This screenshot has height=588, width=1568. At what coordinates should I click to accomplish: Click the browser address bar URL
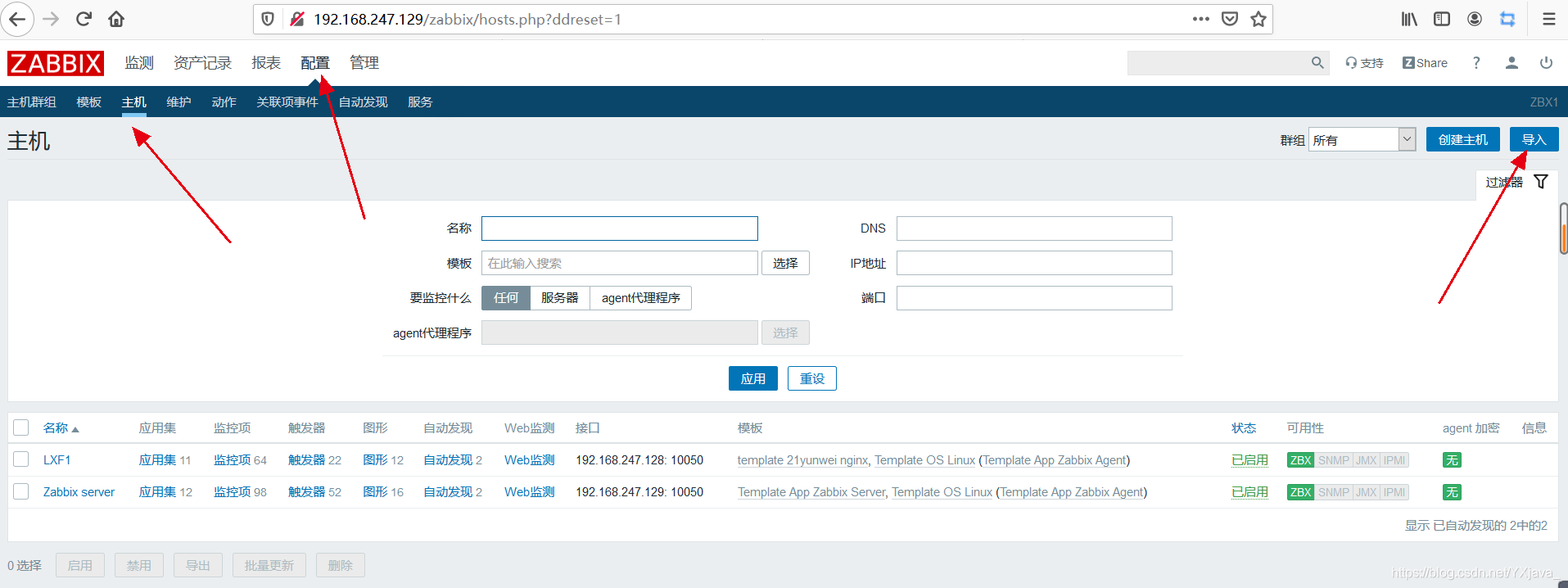(x=468, y=19)
